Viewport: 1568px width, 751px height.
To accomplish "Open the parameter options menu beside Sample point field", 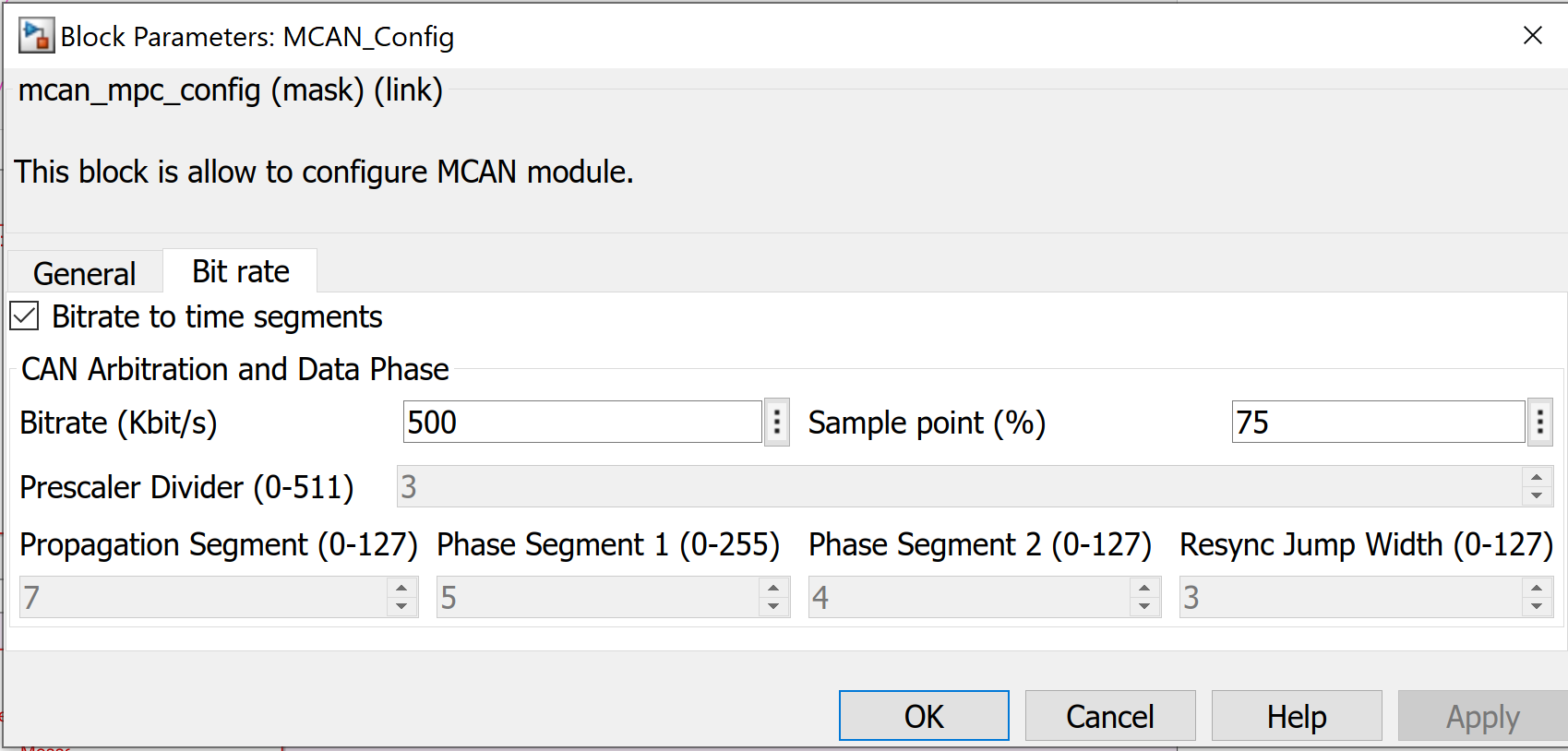I will [x=1540, y=422].
